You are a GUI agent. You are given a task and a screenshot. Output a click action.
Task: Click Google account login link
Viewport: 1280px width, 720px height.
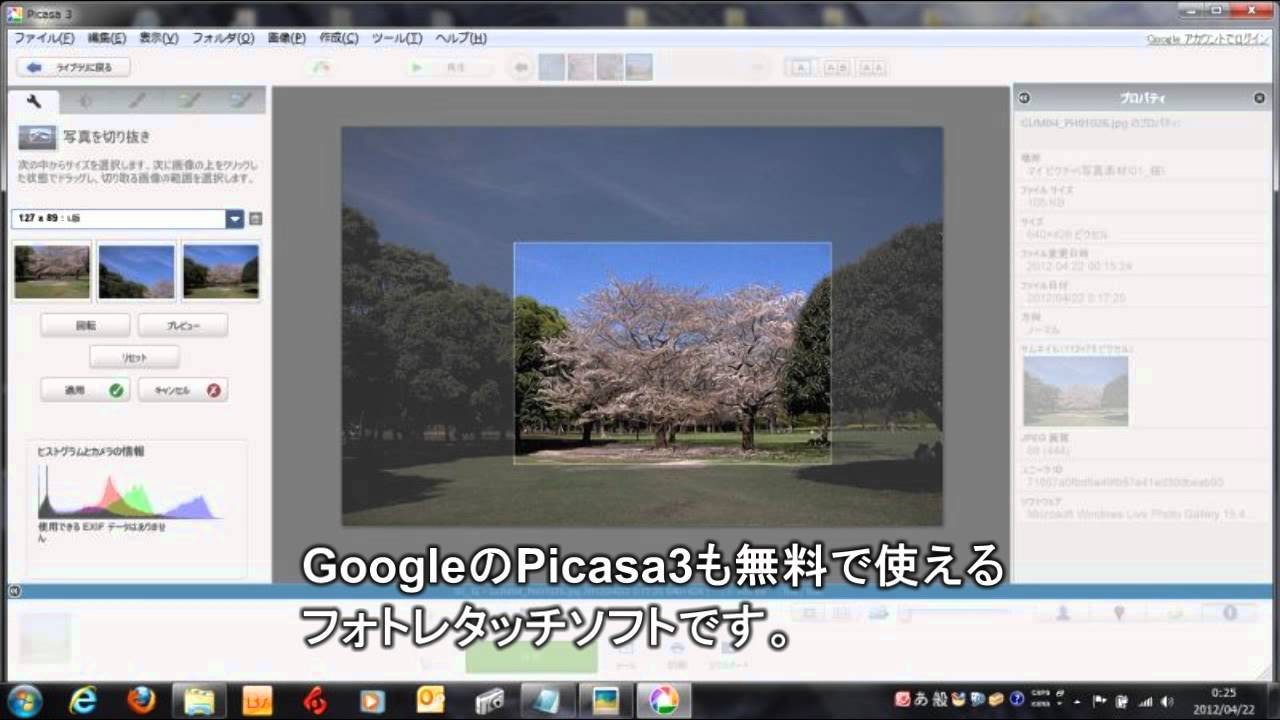click(x=1208, y=39)
